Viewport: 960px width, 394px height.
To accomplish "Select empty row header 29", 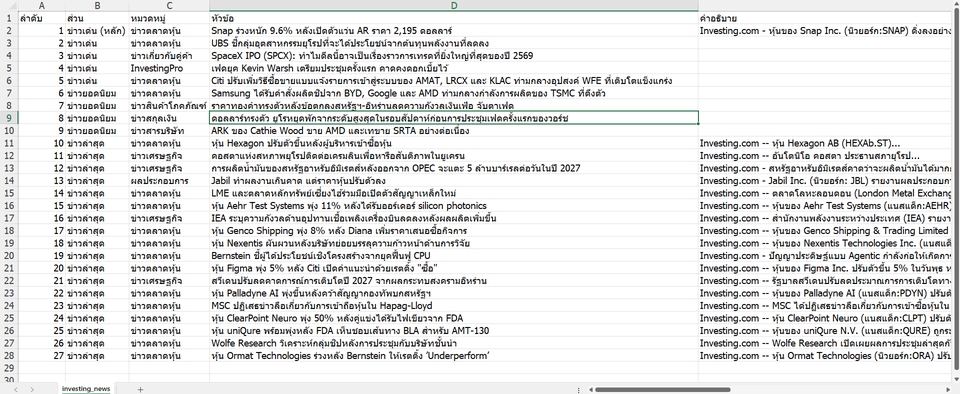I will (9, 368).
